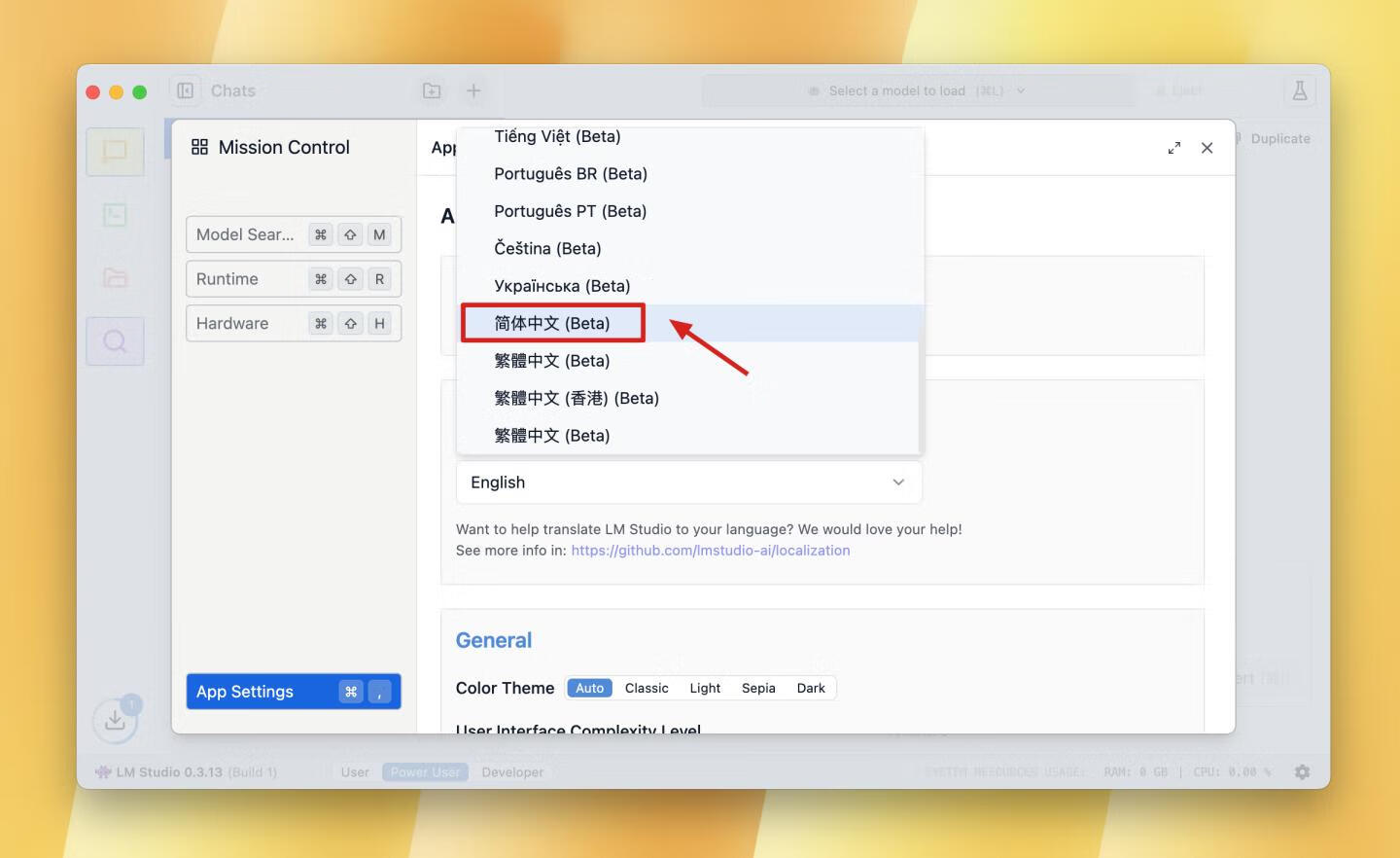Create new folder icon in chats header
Screen dimensions: 1400x858
[x=432, y=90]
